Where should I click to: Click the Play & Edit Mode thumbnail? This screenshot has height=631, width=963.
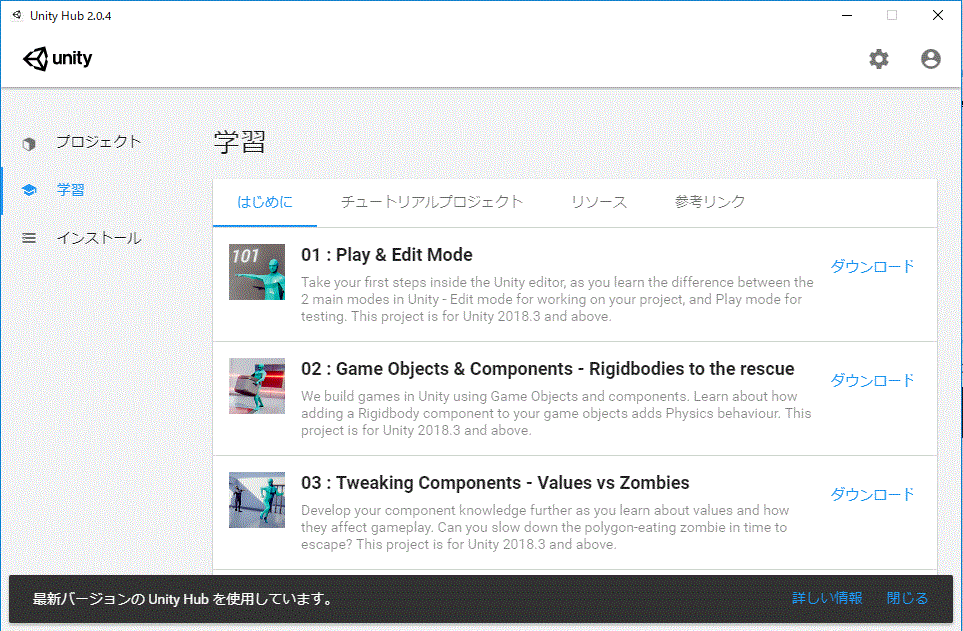point(257,272)
